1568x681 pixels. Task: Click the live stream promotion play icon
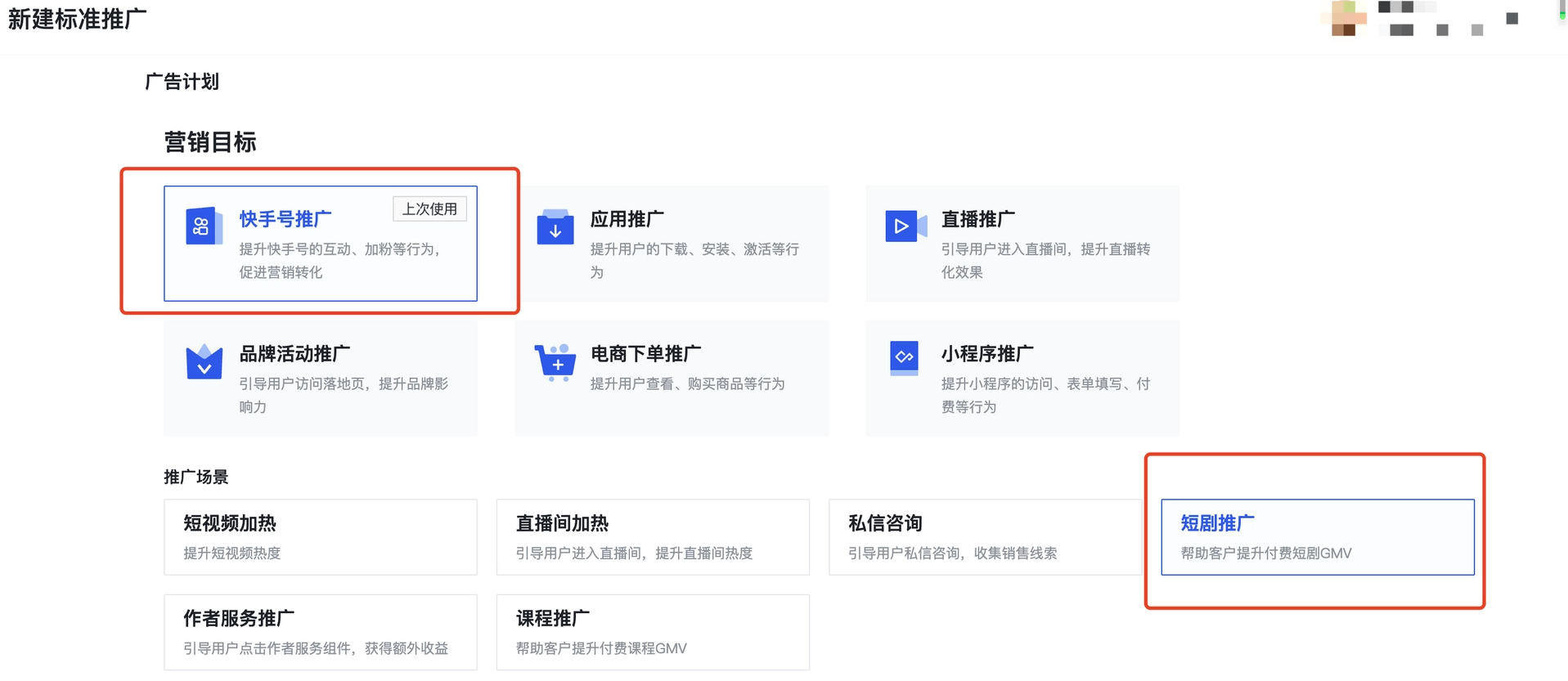coord(906,226)
